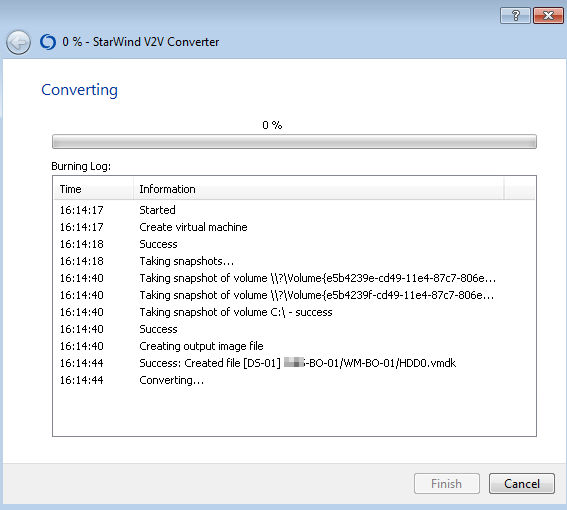Select the 'Created file [DS-01]' HDD0.vmdk row

(294, 363)
